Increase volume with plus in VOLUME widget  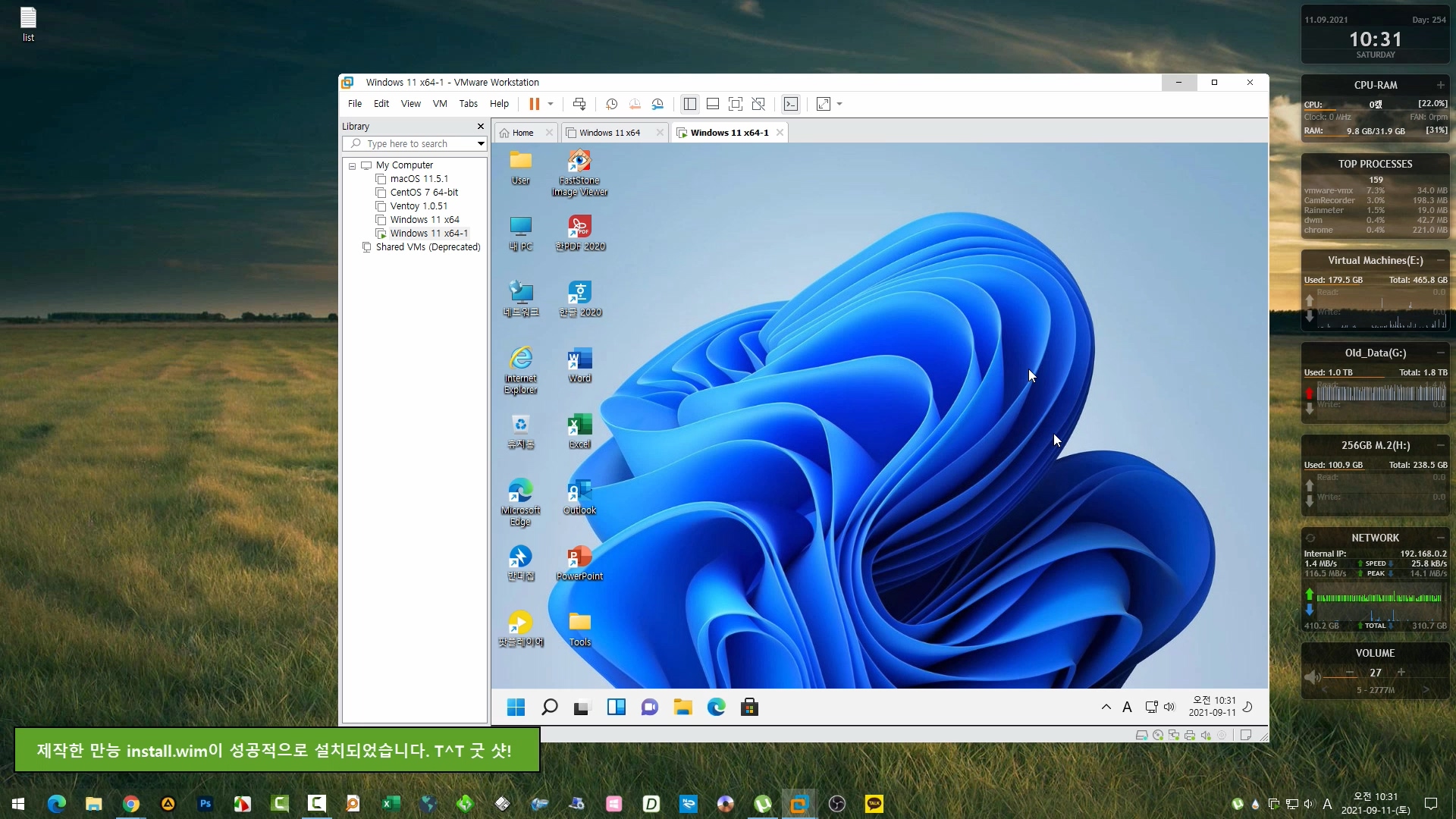tap(1401, 672)
